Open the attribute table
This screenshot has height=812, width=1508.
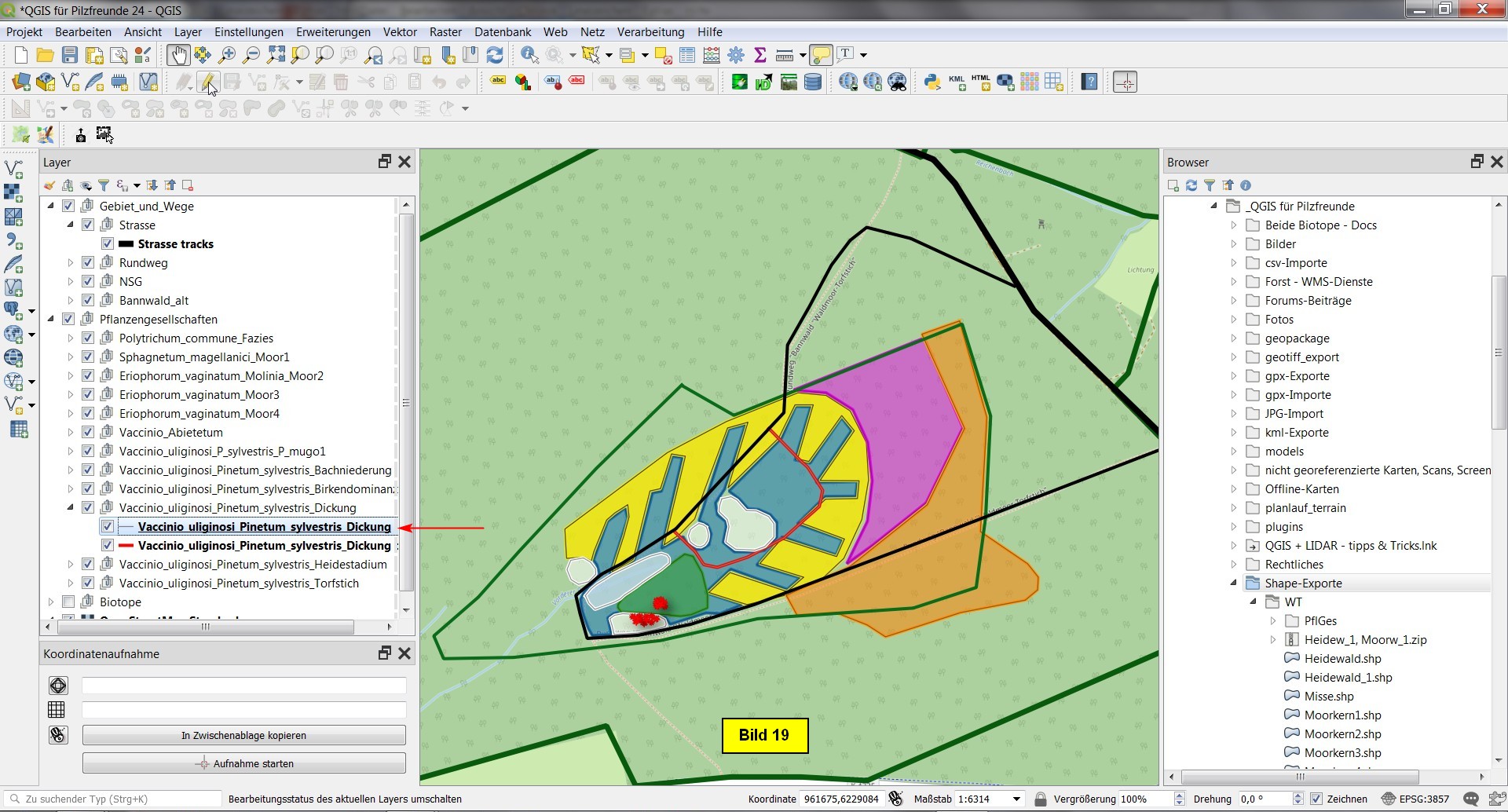coord(687,55)
